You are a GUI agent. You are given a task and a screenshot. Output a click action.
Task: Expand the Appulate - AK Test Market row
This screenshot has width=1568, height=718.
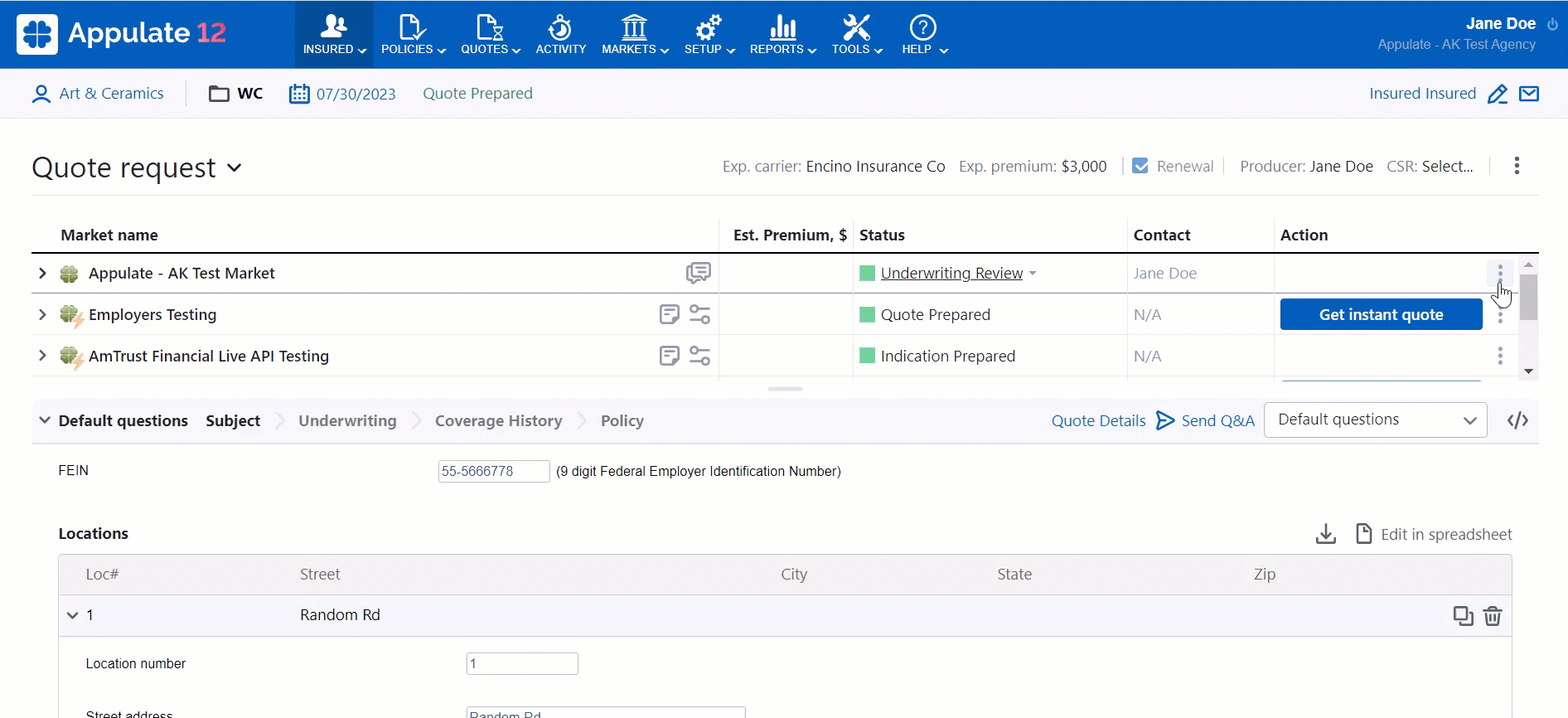pos(42,273)
